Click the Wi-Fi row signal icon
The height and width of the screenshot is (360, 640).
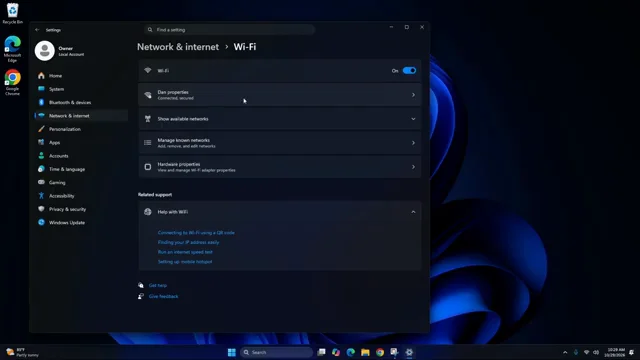pyautogui.click(x=148, y=71)
